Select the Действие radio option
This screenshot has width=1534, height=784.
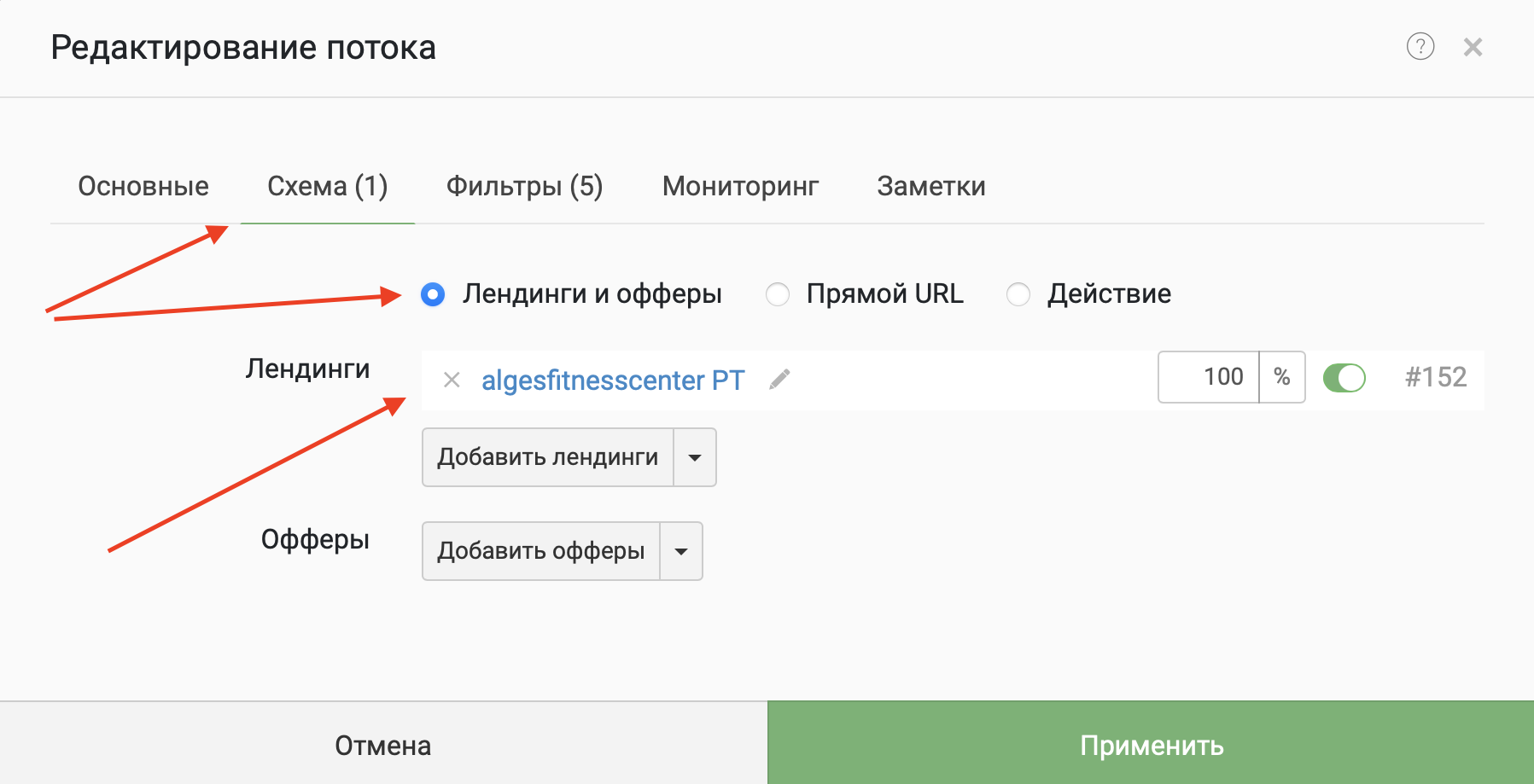(x=1018, y=294)
